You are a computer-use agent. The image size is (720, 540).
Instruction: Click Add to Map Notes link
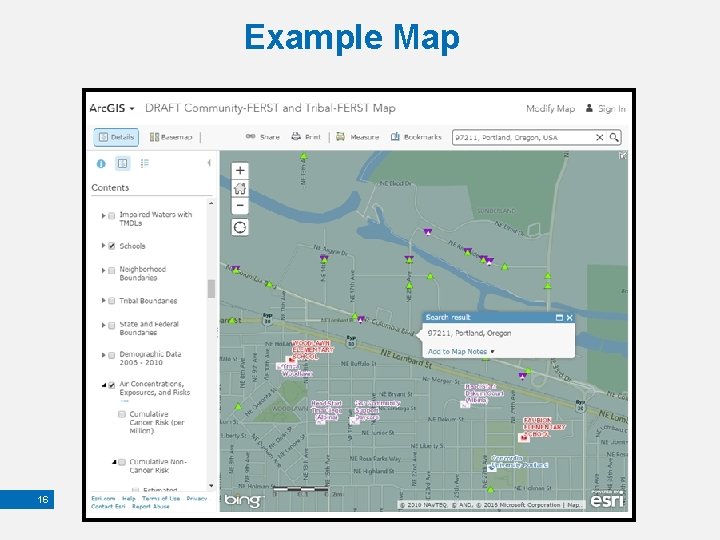tap(457, 351)
